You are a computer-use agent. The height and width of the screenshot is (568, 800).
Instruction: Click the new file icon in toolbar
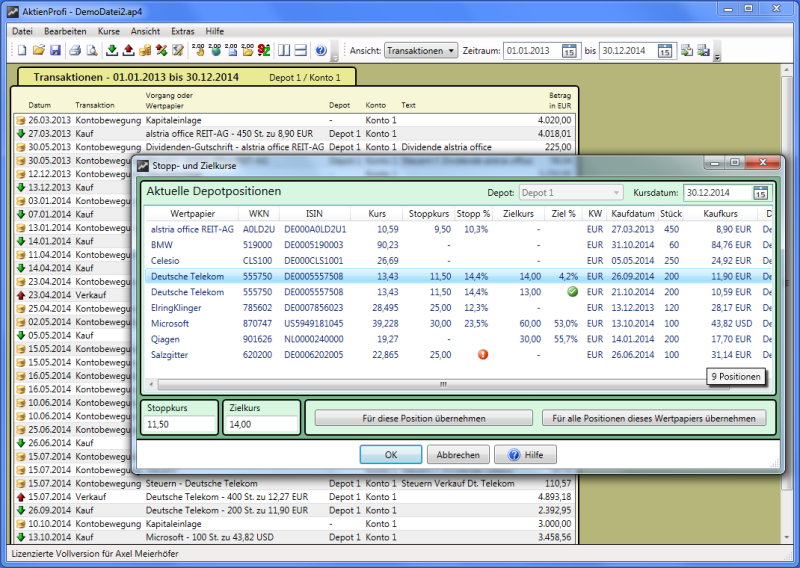(x=22, y=50)
